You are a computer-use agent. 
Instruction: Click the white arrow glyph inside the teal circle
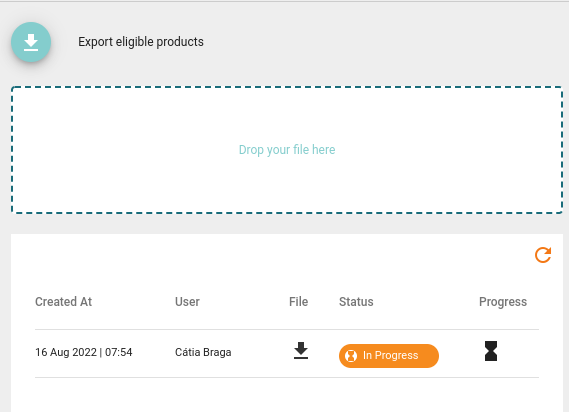click(31, 42)
